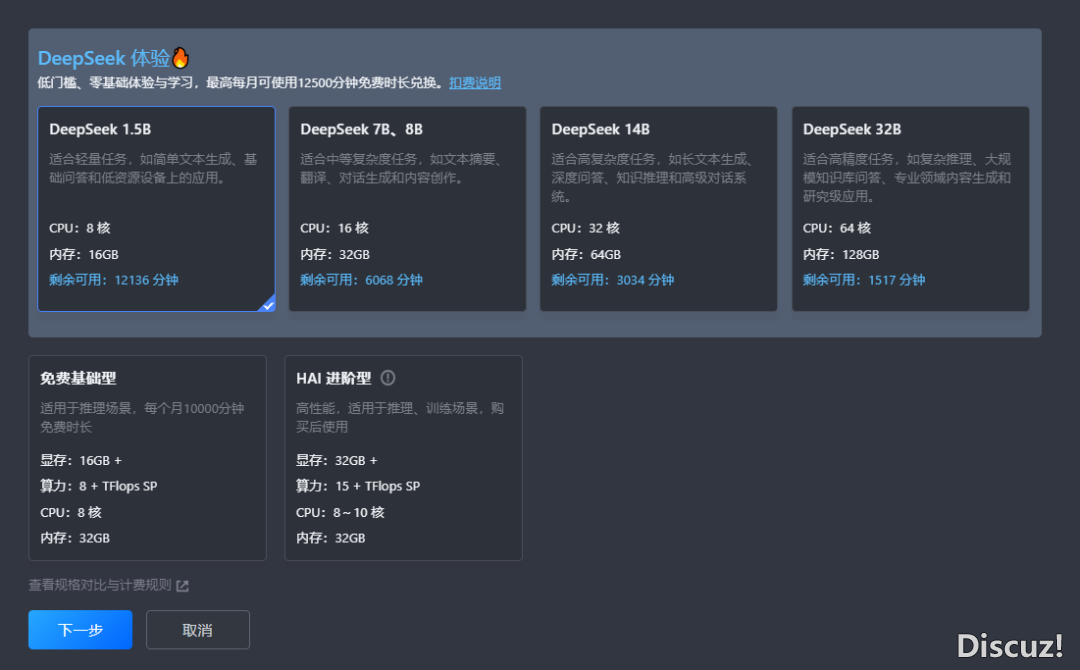This screenshot has height=670, width=1080.
Task: Click the external link icon after 计费规则
Action: (183, 585)
